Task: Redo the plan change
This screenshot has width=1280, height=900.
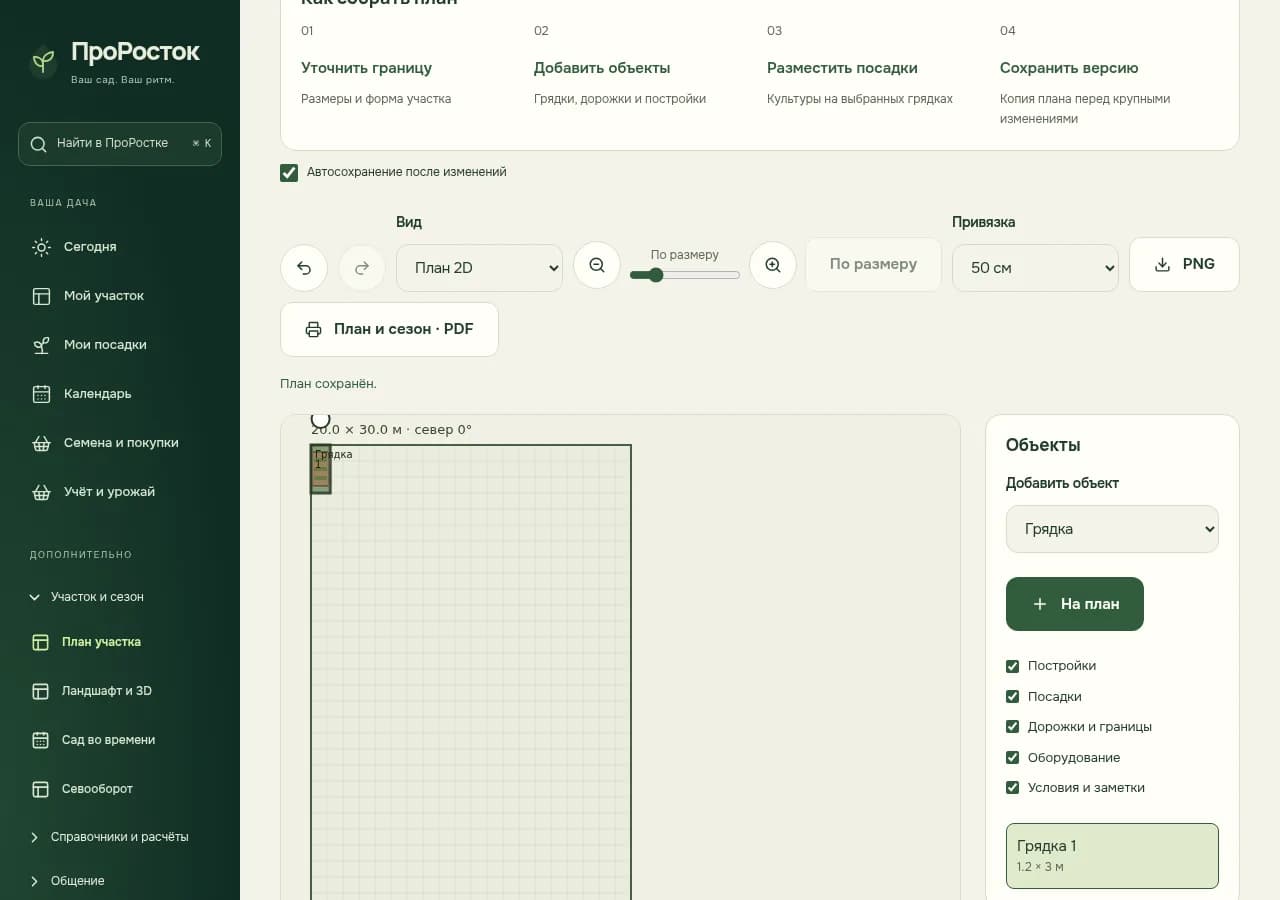Action: coord(362,268)
